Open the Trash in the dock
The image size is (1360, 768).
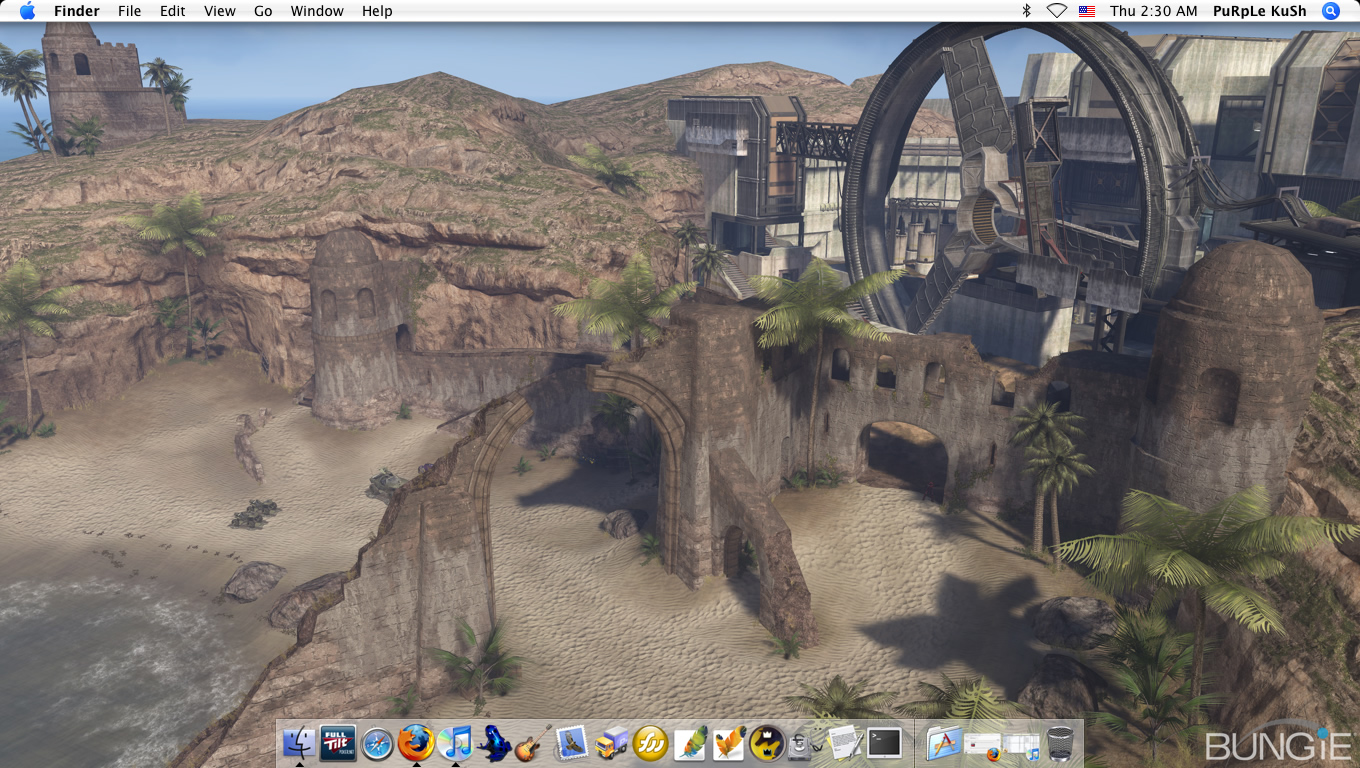pos(1060,743)
